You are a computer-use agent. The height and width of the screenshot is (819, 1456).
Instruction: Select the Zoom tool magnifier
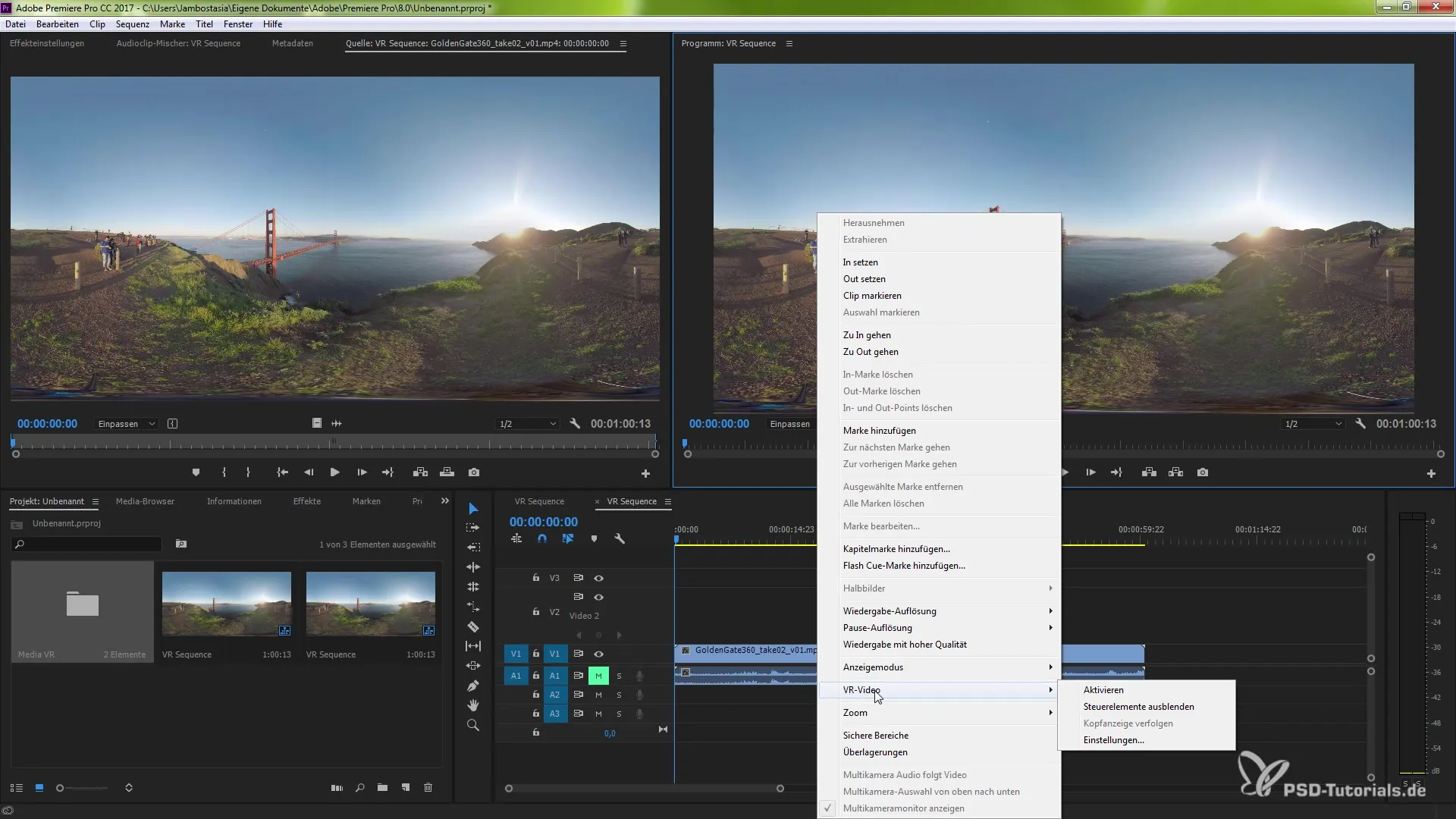click(473, 725)
